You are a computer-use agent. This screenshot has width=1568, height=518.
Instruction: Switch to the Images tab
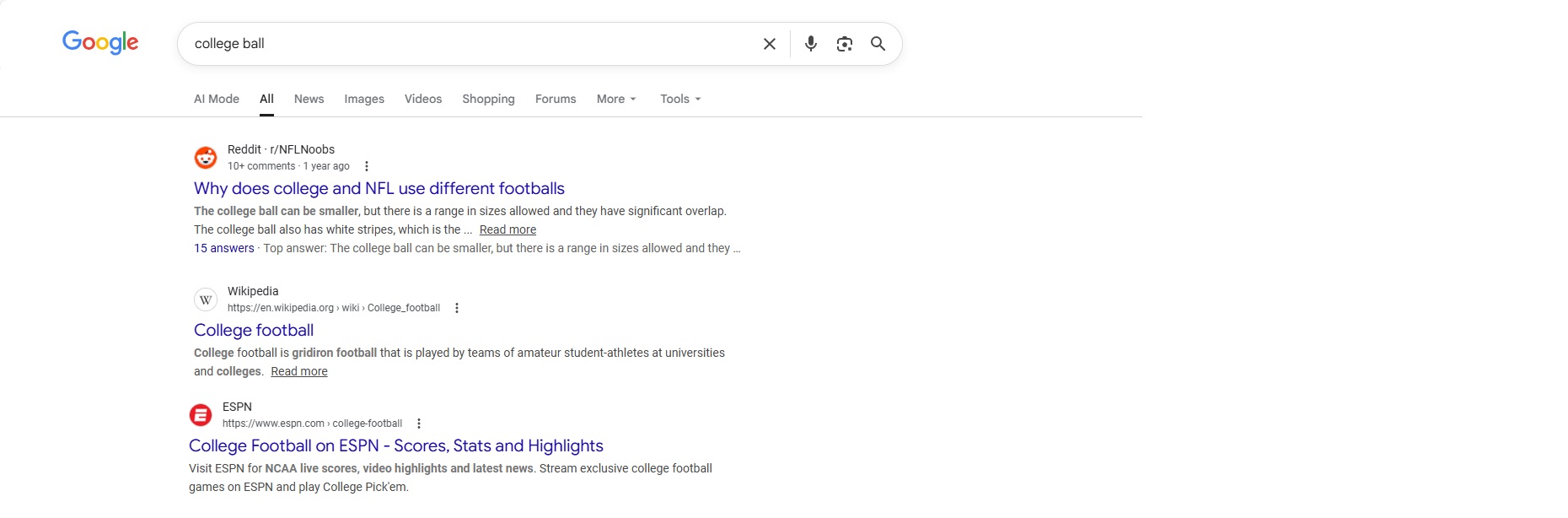point(364,99)
